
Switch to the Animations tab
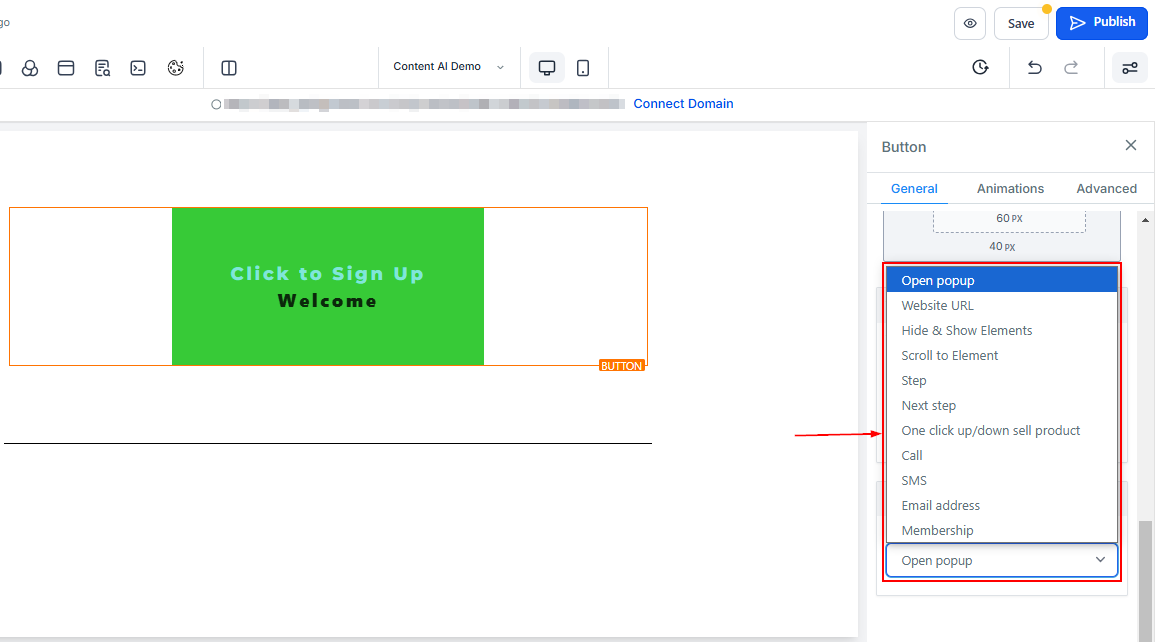click(x=1010, y=188)
